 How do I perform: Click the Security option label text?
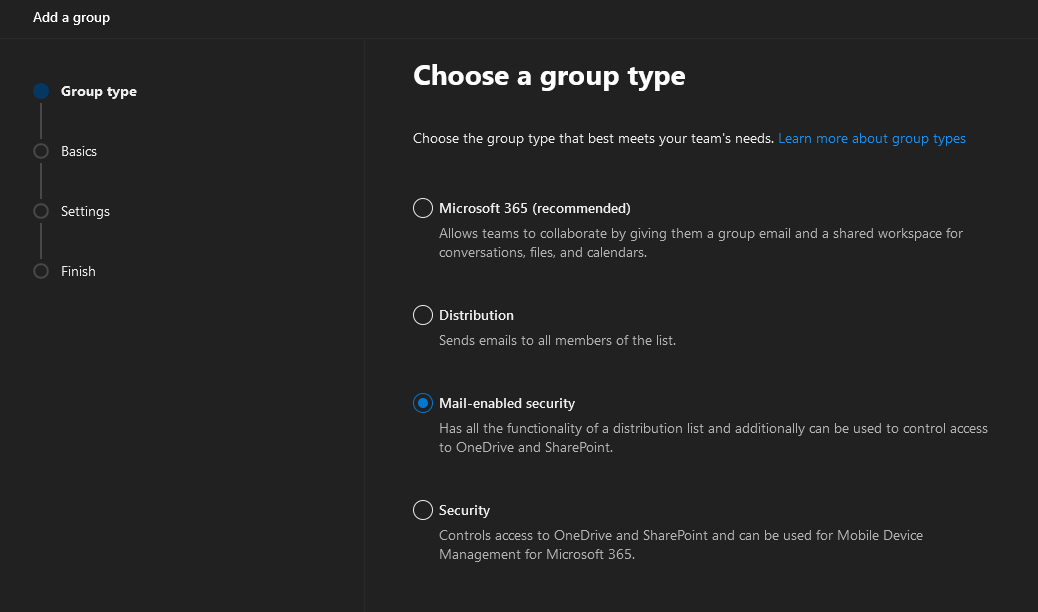(x=464, y=510)
